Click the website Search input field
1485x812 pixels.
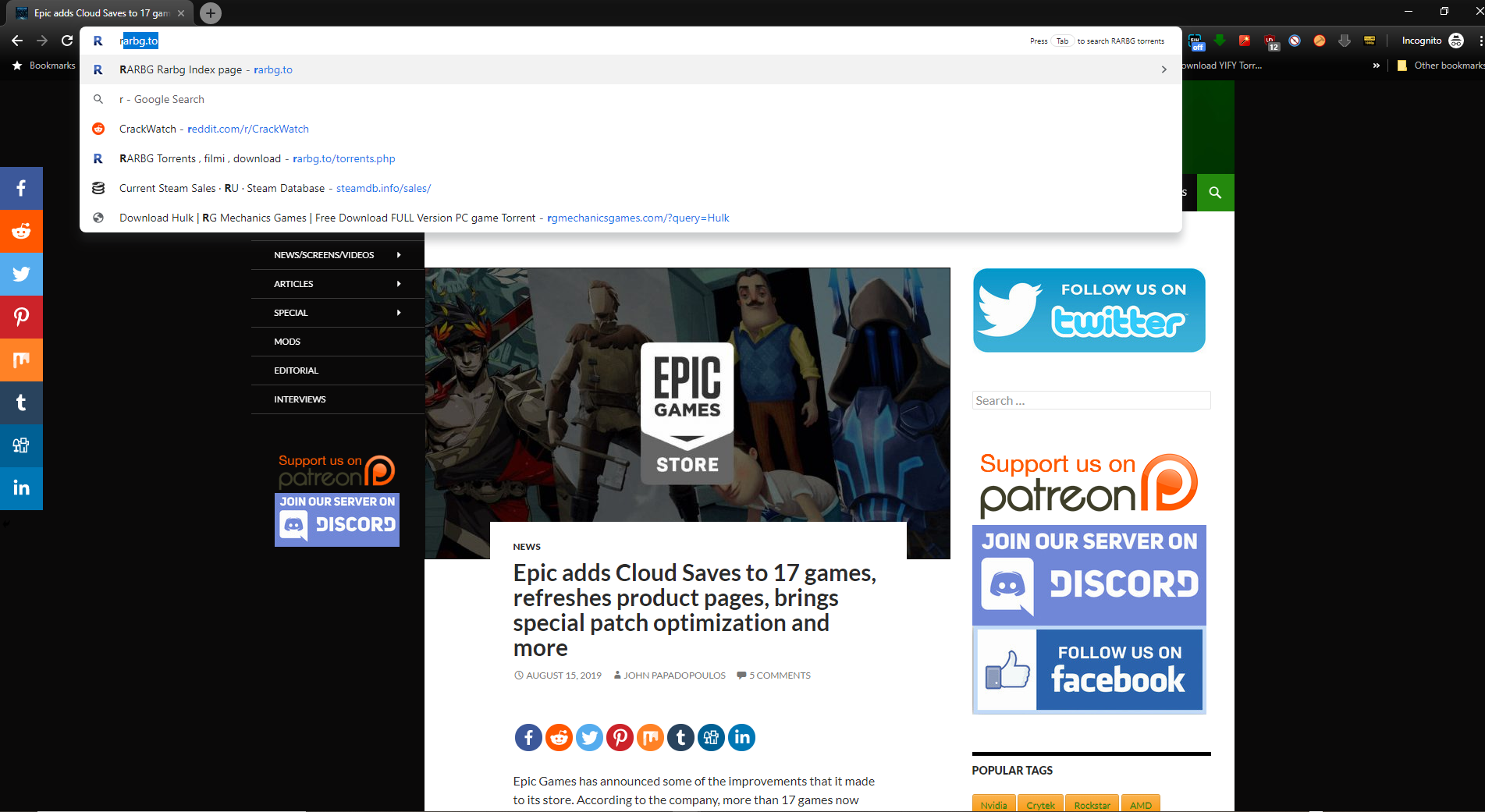pyautogui.click(x=1091, y=401)
